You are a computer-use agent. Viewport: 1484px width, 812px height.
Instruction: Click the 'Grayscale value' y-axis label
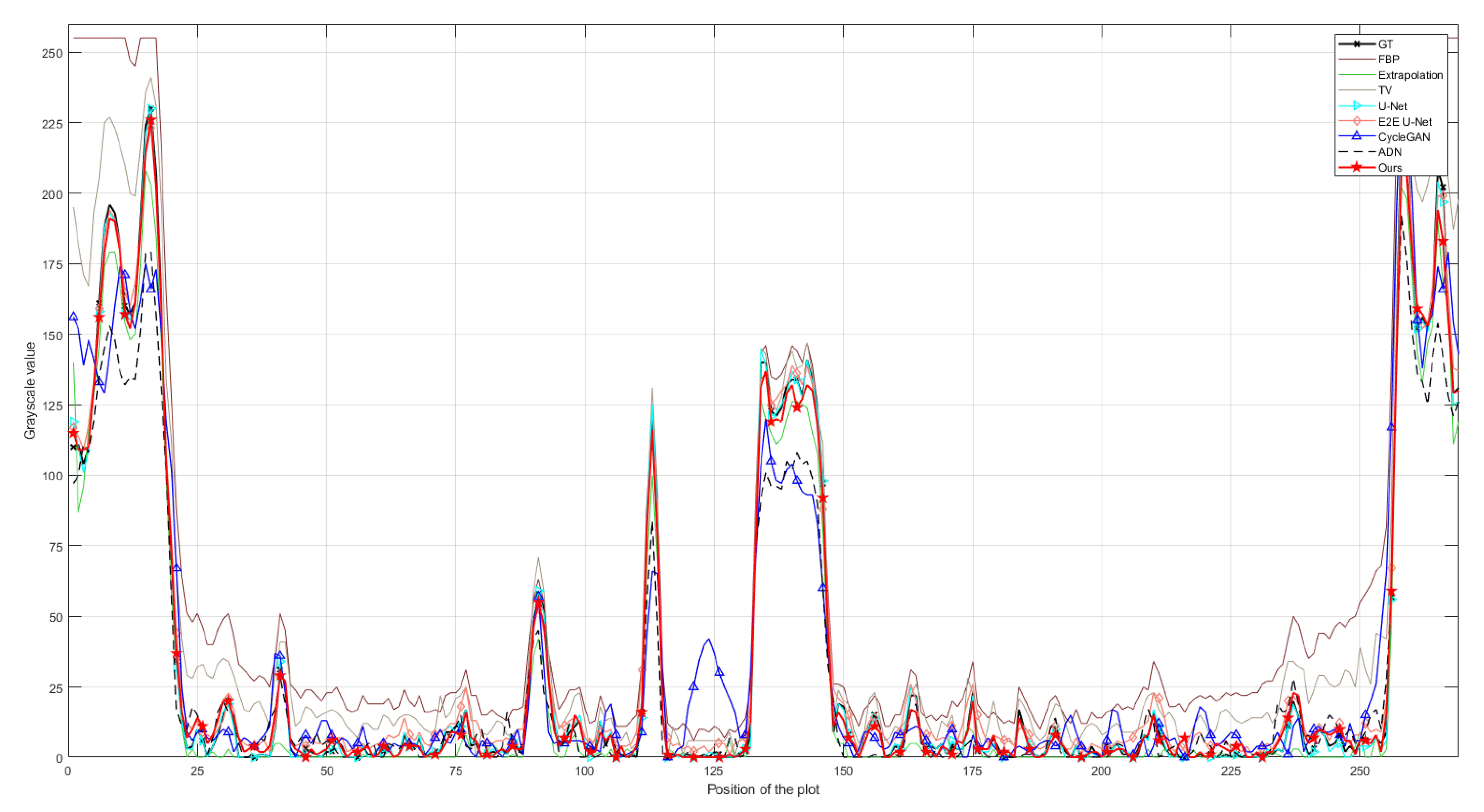click(x=30, y=390)
